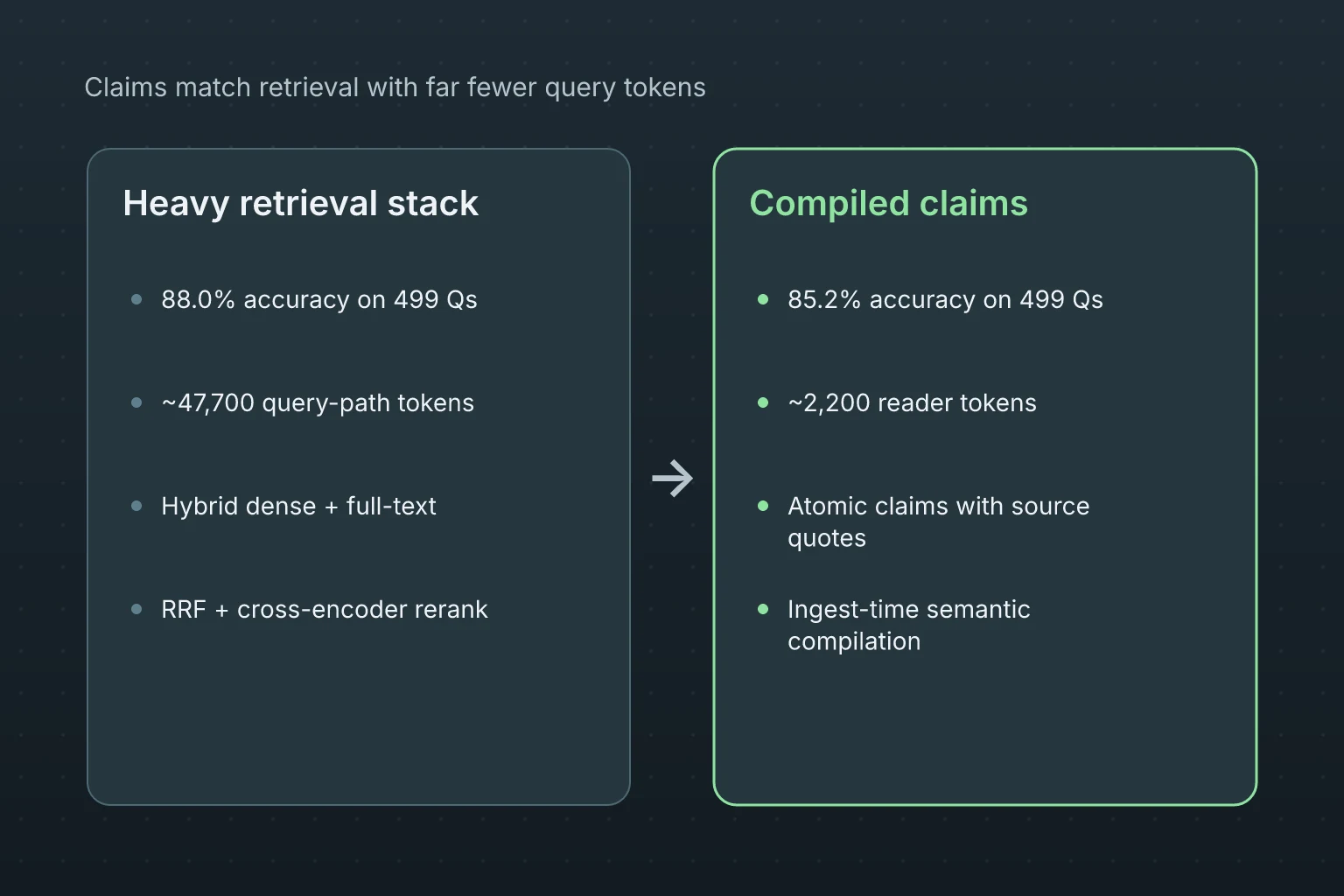Click the bullet beside 88.0% accuracy
The image size is (1344, 896).
(136, 299)
